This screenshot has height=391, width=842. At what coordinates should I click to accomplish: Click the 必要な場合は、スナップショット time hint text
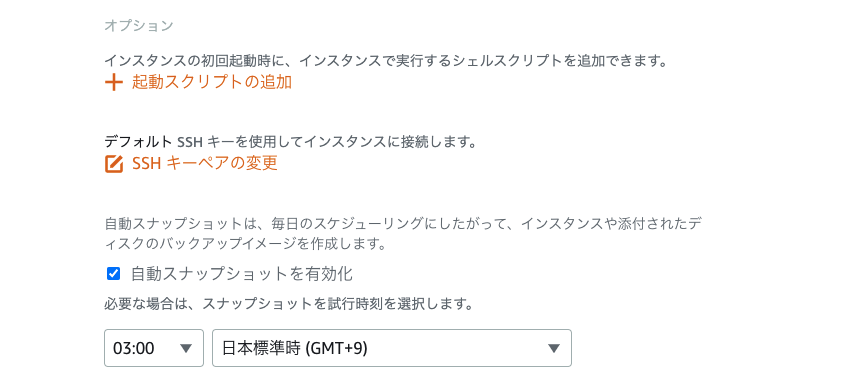pos(289,305)
